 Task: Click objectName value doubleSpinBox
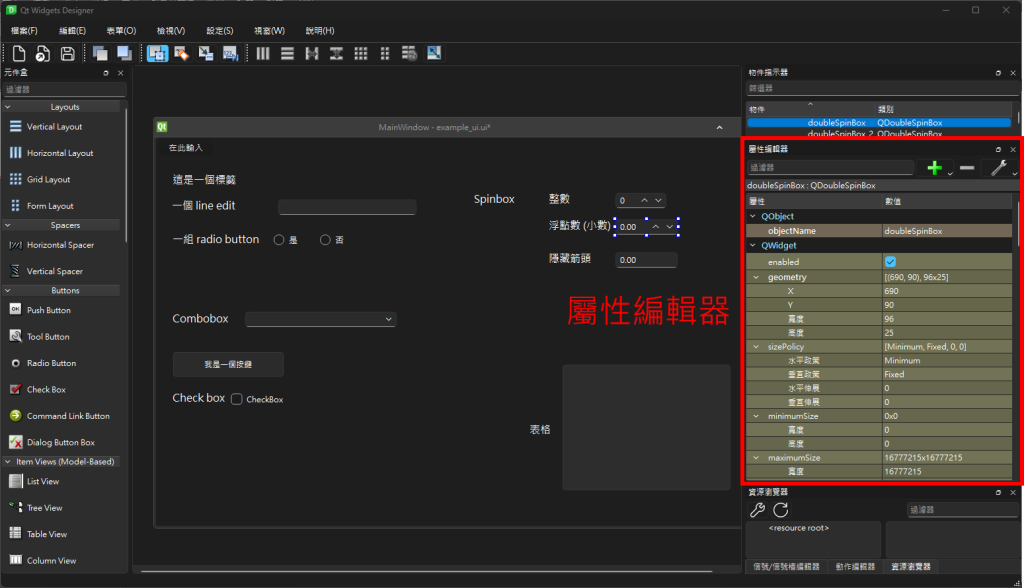pos(947,231)
